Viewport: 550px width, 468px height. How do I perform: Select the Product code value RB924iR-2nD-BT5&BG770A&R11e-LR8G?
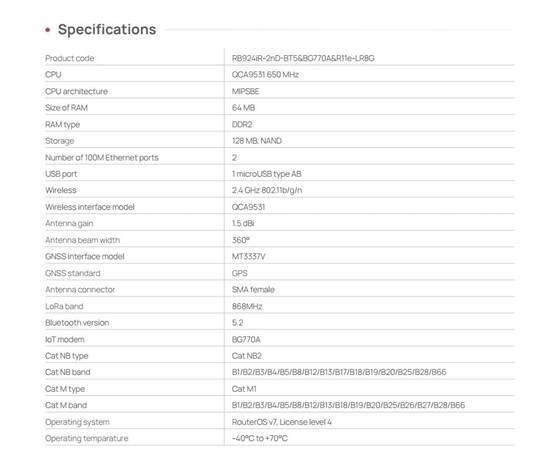click(x=303, y=58)
